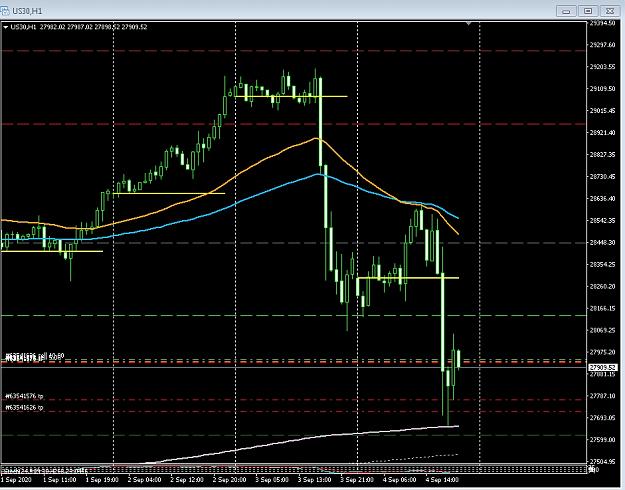Select the #63541626 tp order line label
Viewport: 625px width, 490px height.
[x=24, y=407]
